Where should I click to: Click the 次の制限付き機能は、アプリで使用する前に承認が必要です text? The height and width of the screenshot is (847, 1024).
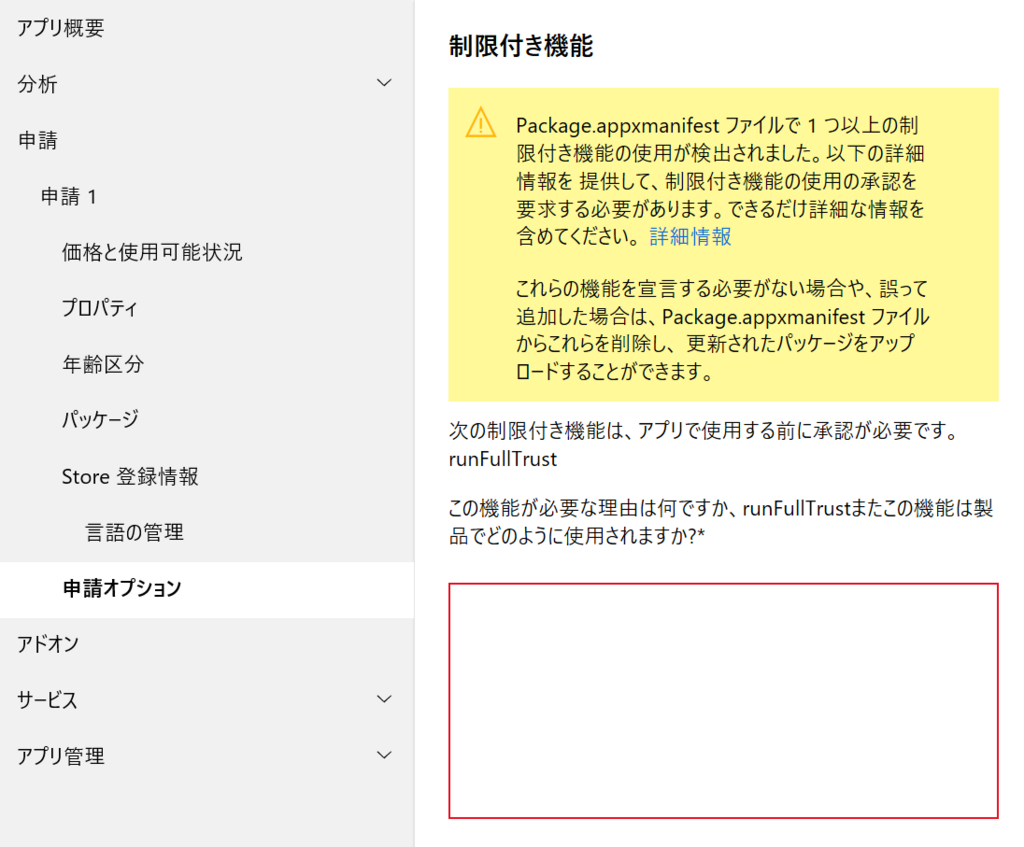[x=703, y=431]
